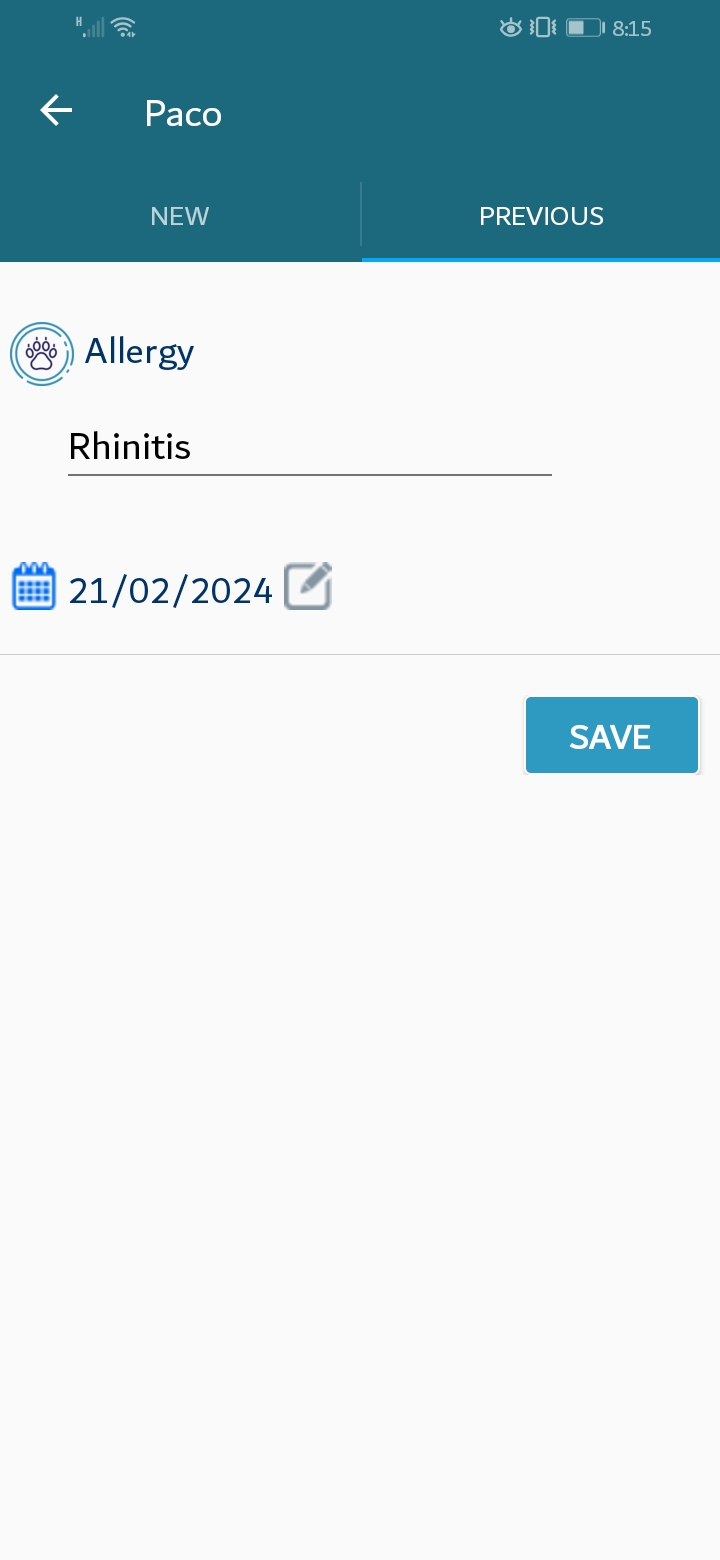Screen dimensions: 720x1560
Task: Tap the Paco title in header
Action: pyautogui.click(x=183, y=114)
